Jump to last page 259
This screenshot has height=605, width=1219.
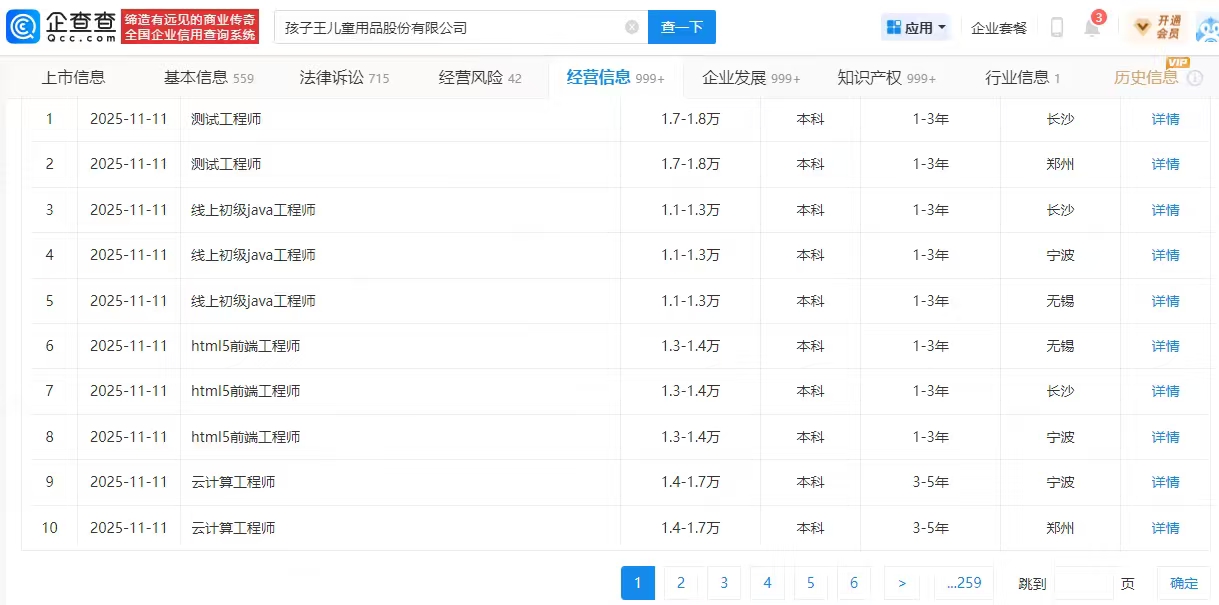point(964,583)
